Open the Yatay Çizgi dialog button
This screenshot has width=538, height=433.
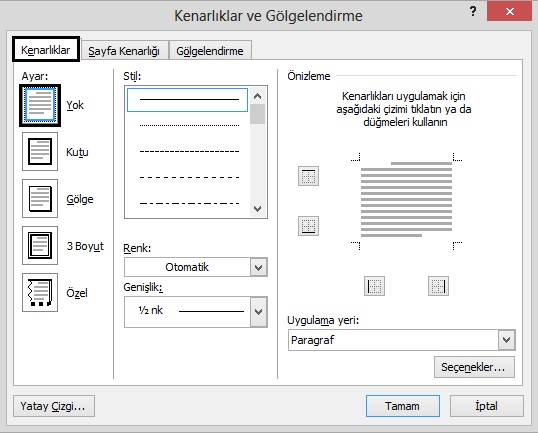click(54, 406)
